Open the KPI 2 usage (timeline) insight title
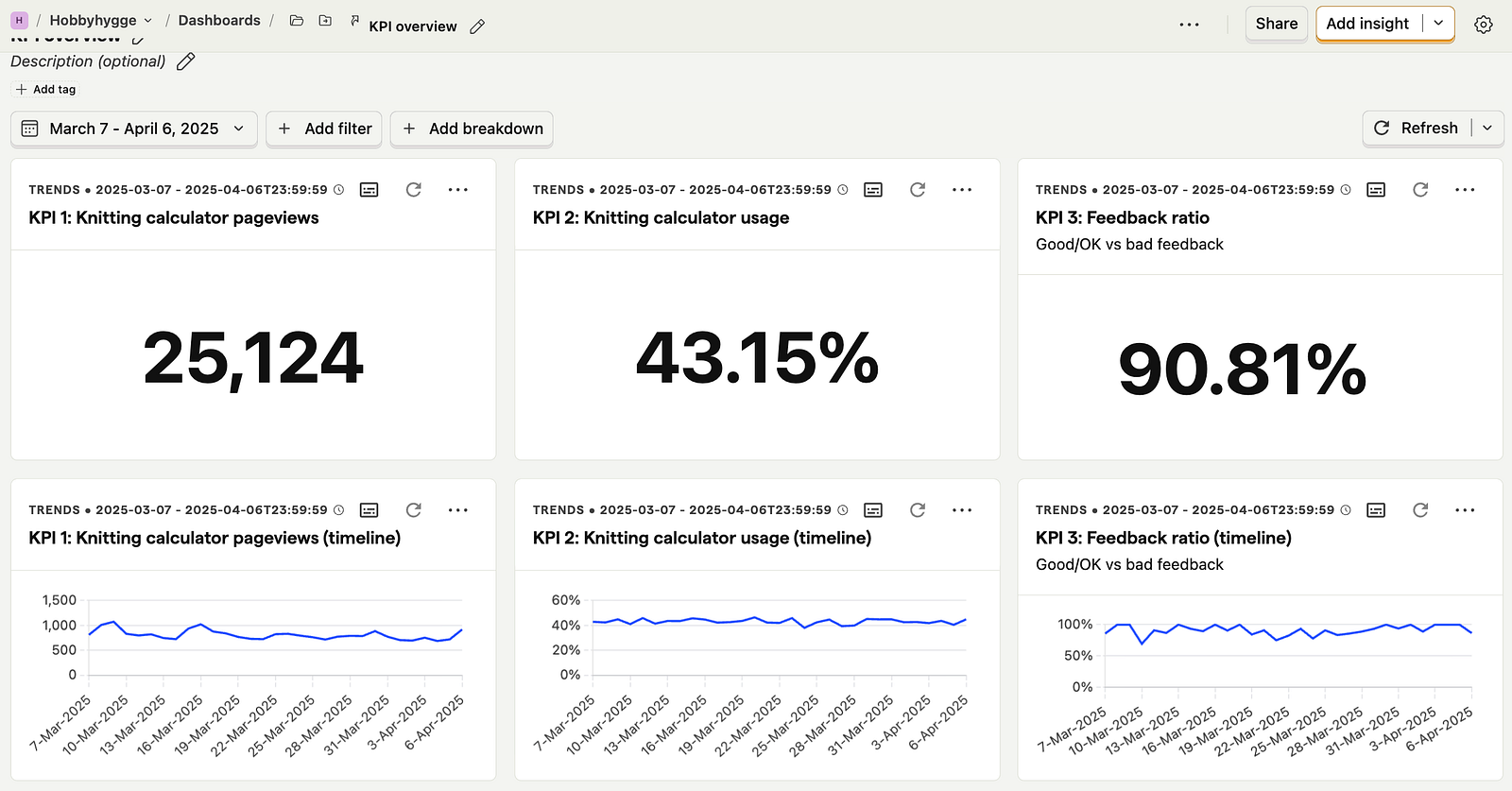Viewport: 1512px width, 791px height. coord(702,539)
